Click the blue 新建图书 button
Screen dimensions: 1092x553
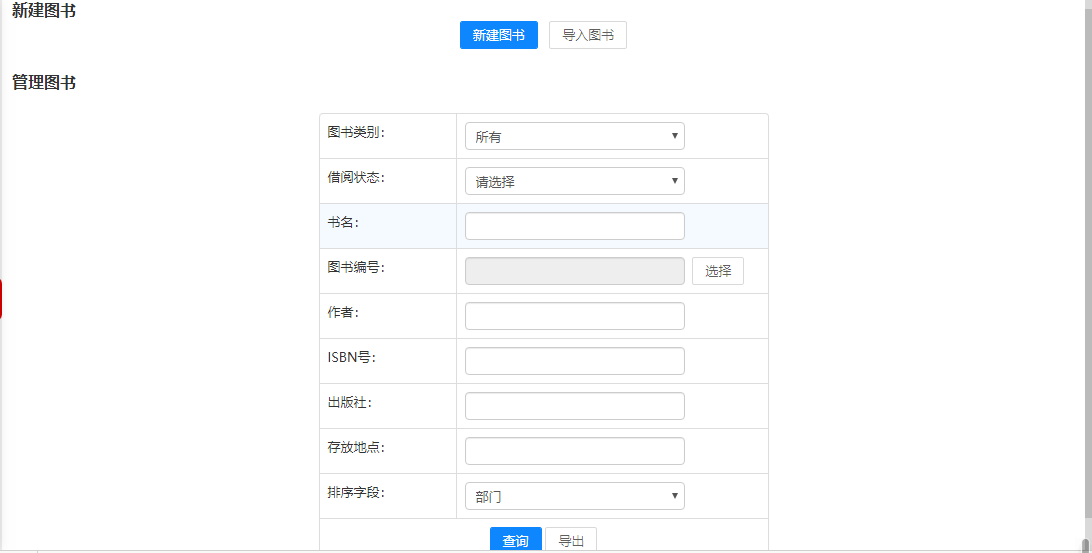tap(498, 35)
